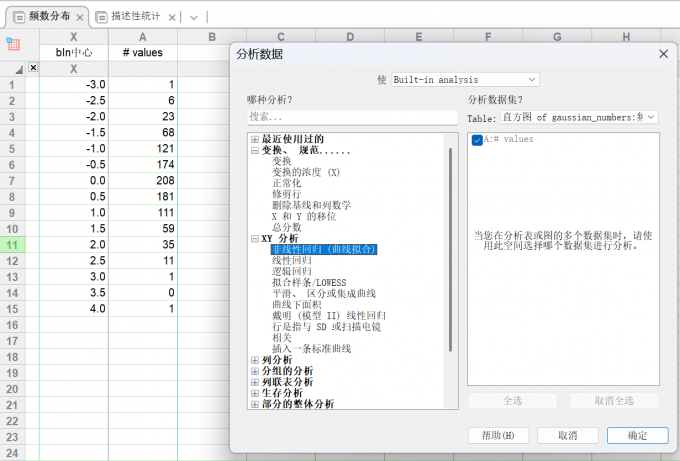Open the Table dataset dropdown

coord(580,117)
